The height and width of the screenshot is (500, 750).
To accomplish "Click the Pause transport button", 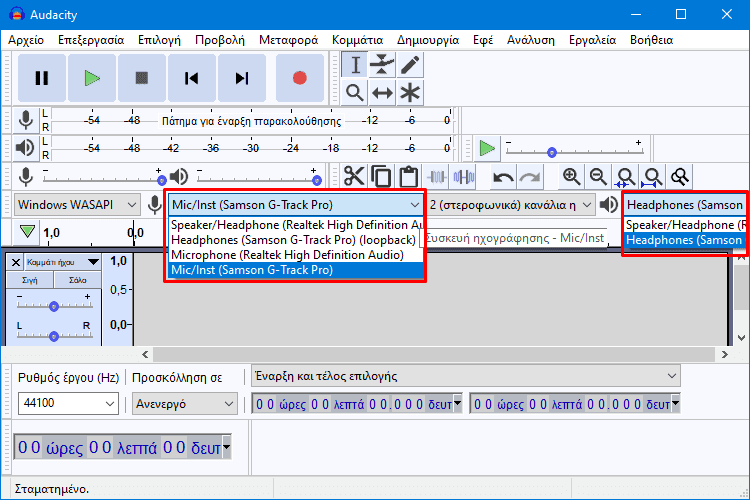I will (42, 78).
